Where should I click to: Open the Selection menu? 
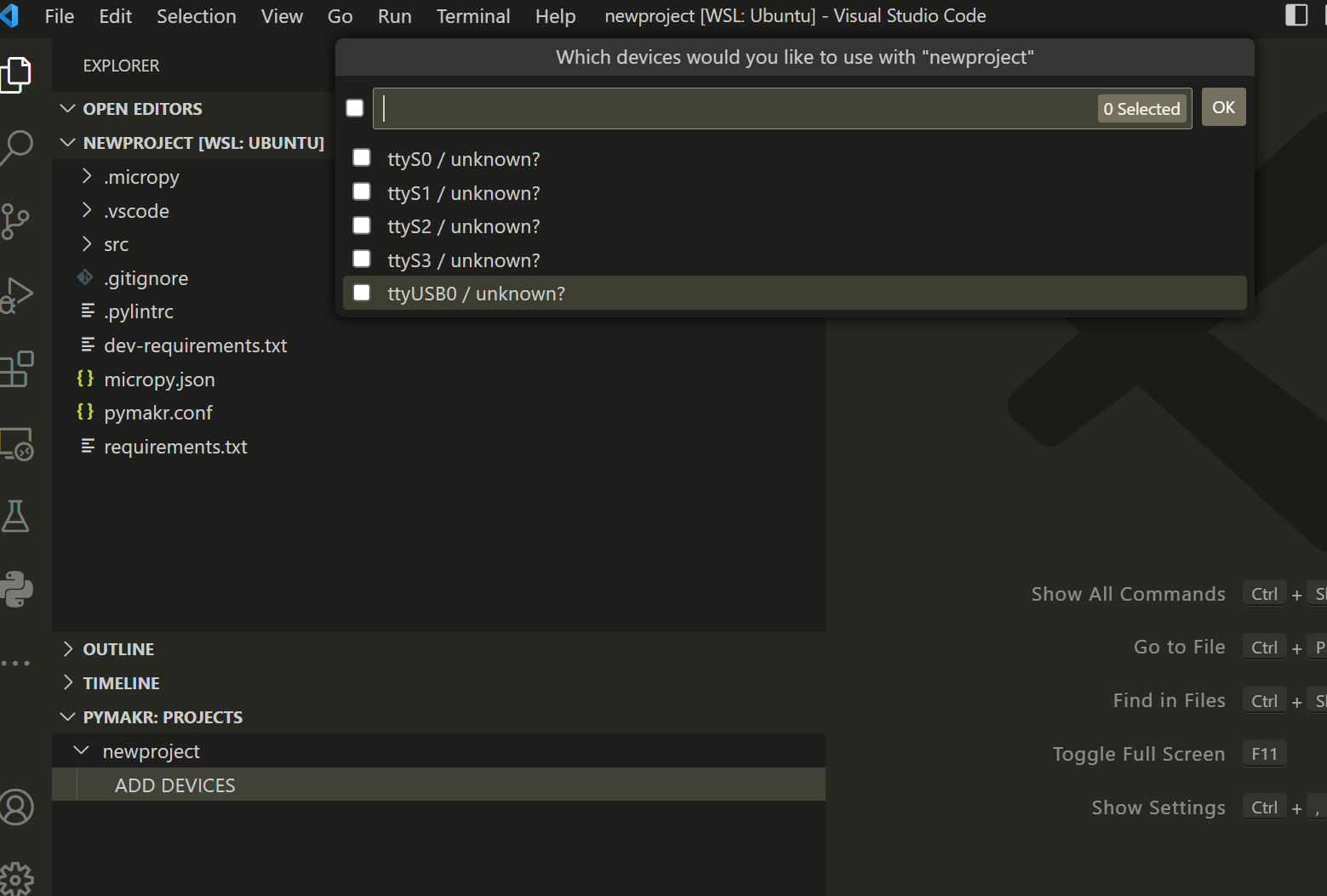click(197, 16)
